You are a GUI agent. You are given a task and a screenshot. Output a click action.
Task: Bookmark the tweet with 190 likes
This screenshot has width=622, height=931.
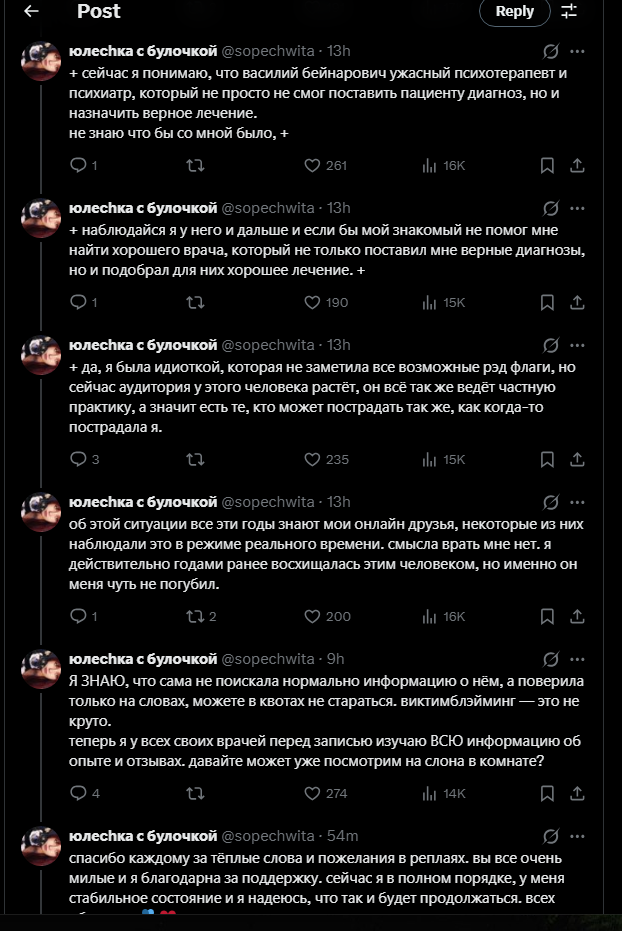[547, 302]
